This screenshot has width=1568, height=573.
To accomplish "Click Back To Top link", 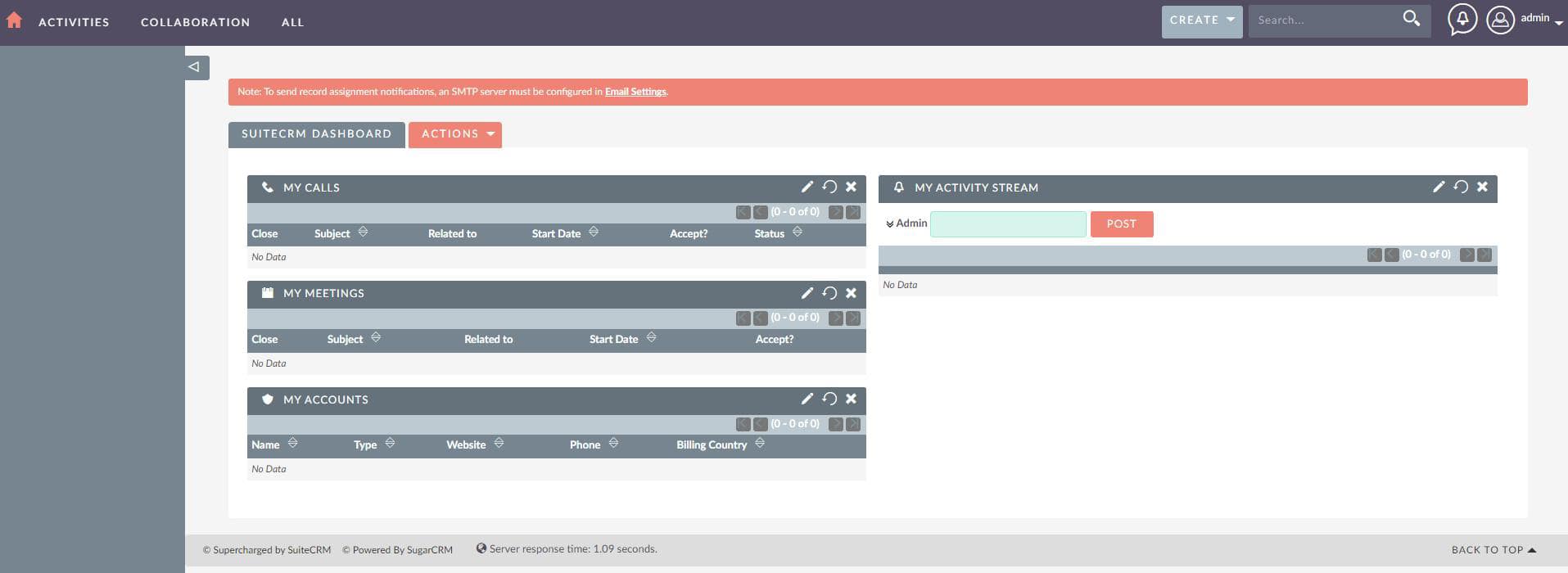I will point(1493,550).
